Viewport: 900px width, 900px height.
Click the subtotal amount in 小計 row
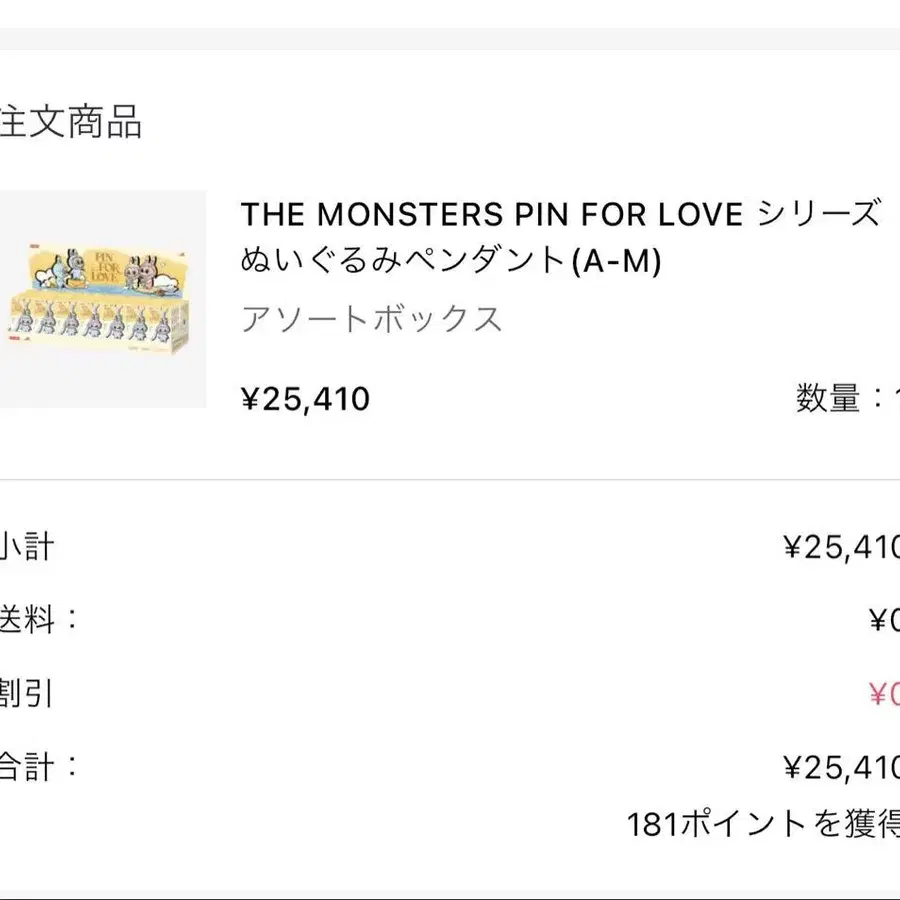840,547
